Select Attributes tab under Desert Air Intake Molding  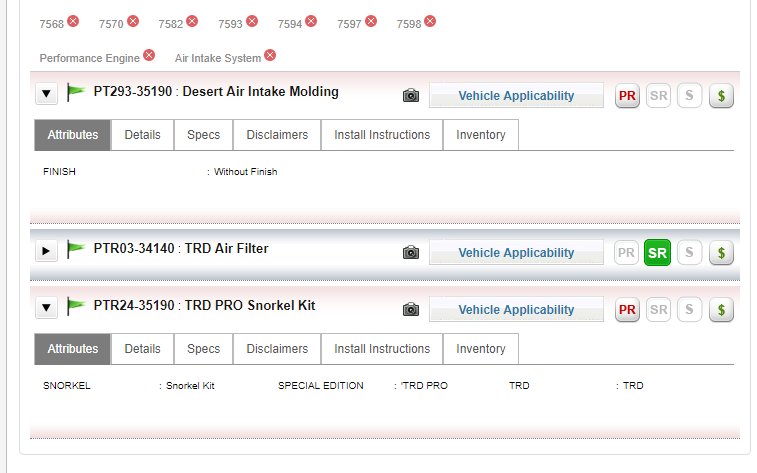[x=72, y=135]
